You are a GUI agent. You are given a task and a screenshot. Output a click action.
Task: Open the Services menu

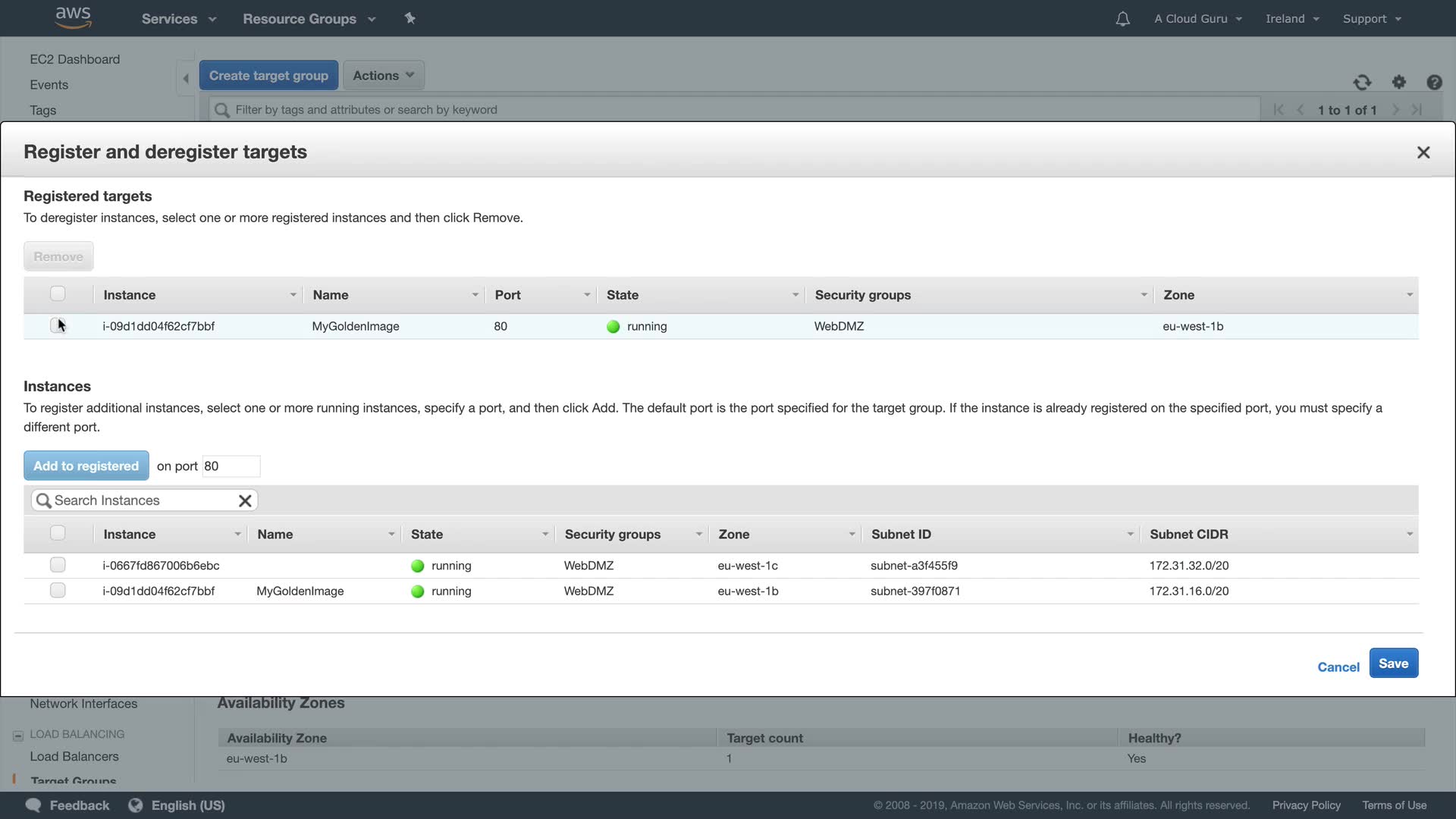point(178,19)
